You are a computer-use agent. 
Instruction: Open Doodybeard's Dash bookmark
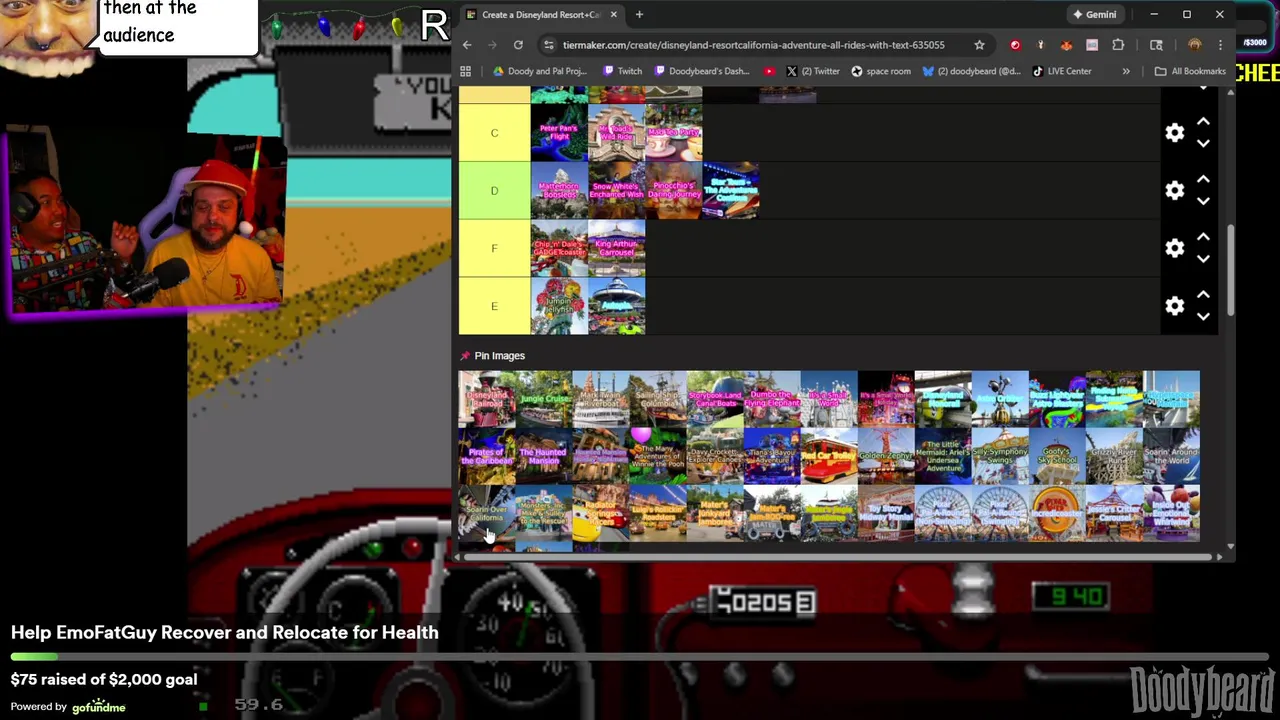click(702, 71)
